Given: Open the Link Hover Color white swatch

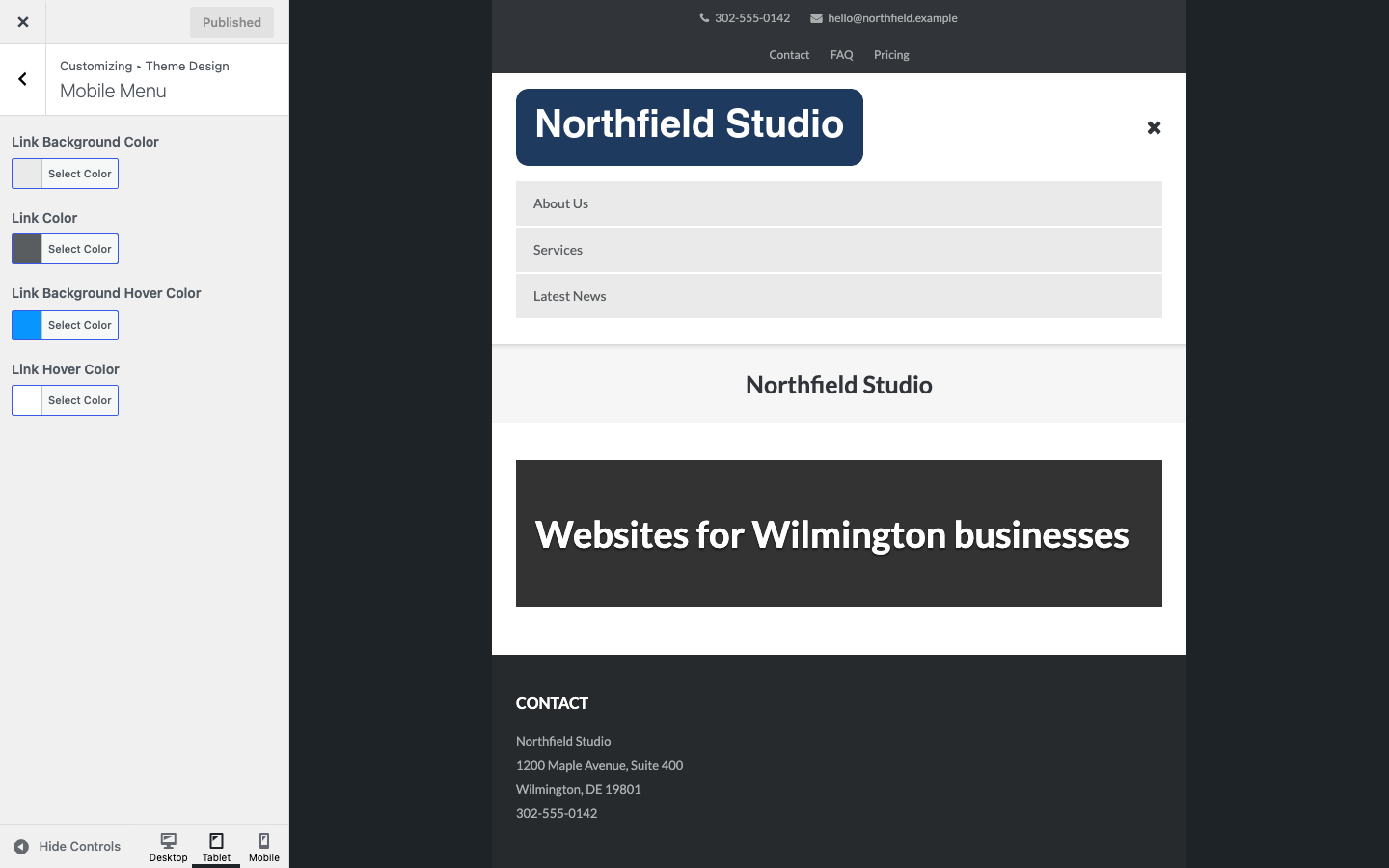Looking at the screenshot, I should (27, 400).
